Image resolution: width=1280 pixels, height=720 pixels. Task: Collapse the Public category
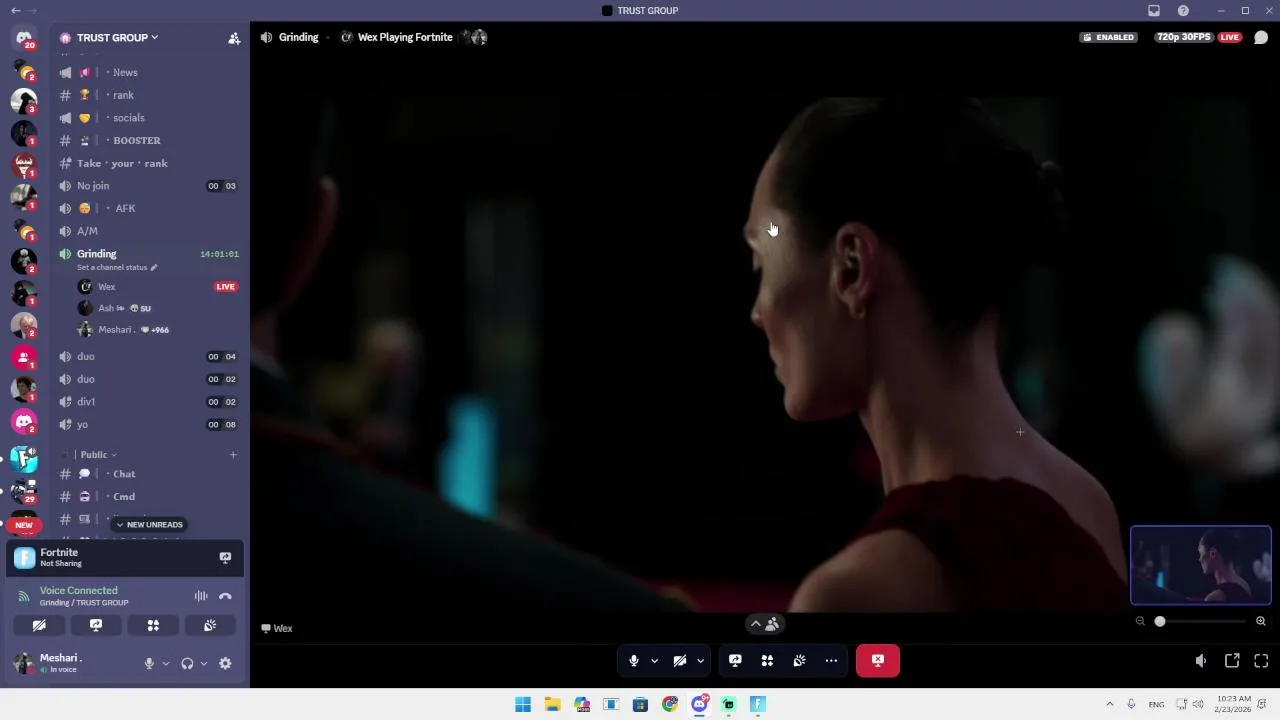(x=98, y=455)
